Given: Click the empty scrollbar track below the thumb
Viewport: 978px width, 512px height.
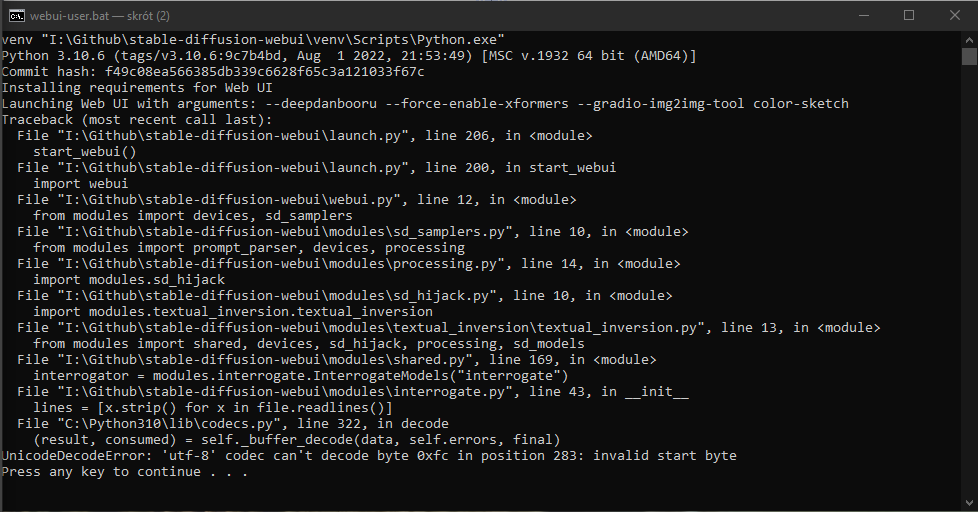Looking at the screenshot, I should (969, 281).
